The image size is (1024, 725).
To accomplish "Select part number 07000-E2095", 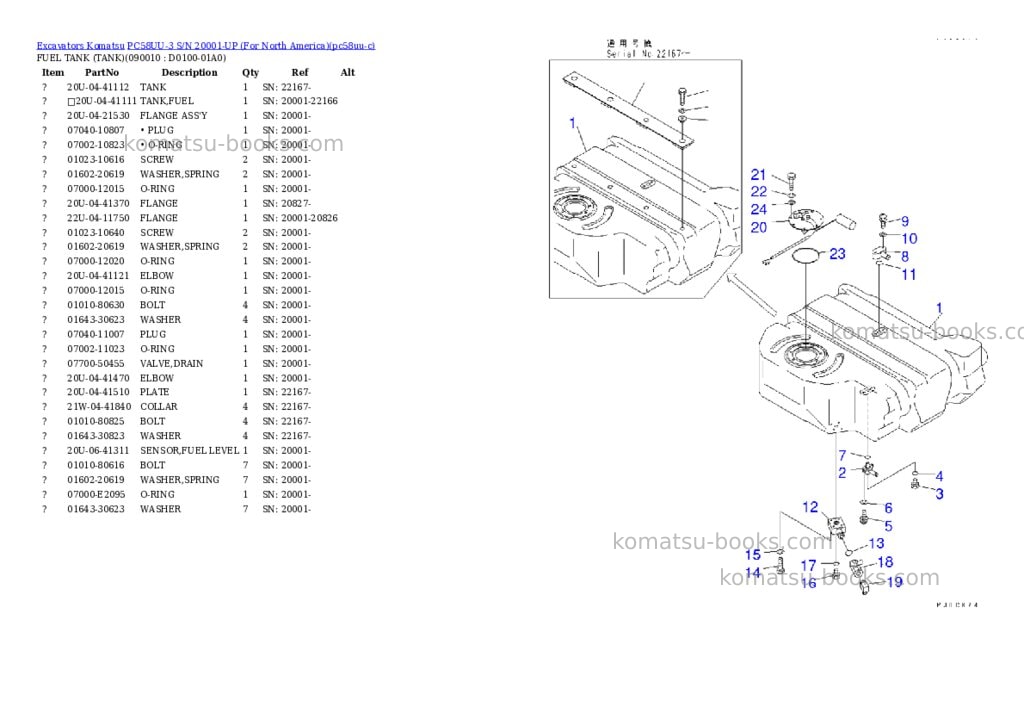I will (x=95, y=494).
